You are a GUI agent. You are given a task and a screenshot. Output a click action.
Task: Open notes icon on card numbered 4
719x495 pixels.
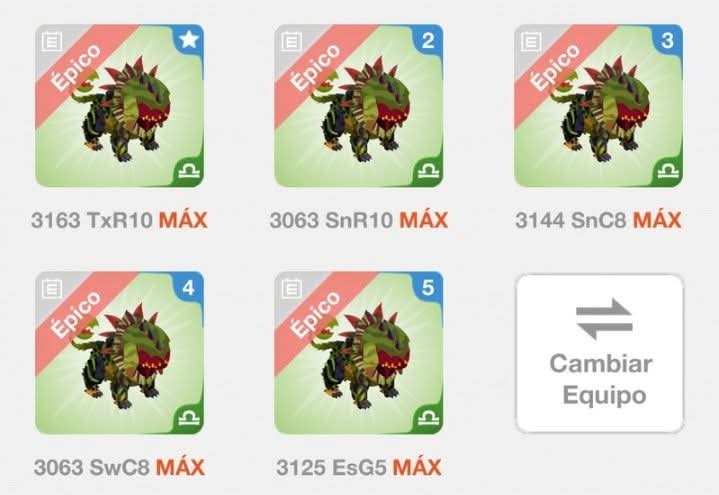click(x=51, y=289)
